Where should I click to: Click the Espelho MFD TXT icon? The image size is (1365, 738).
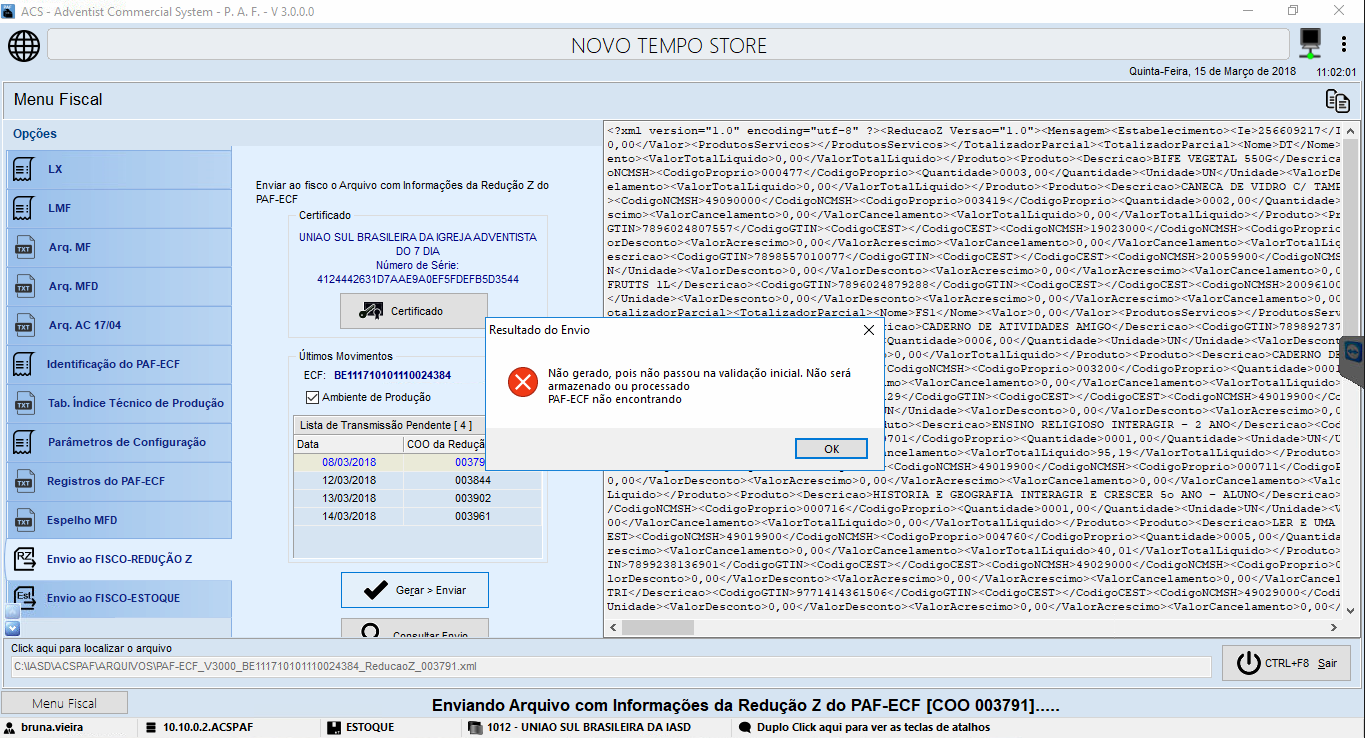tap(24, 521)
